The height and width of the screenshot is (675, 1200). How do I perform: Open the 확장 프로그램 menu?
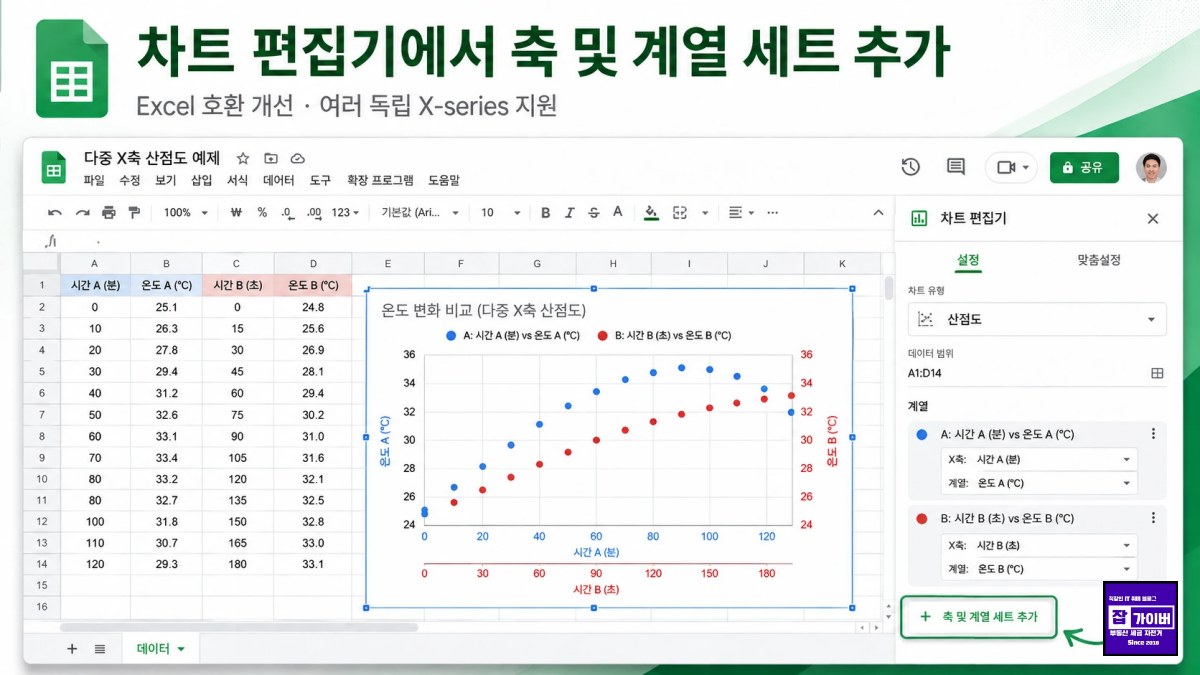[380, 181]
